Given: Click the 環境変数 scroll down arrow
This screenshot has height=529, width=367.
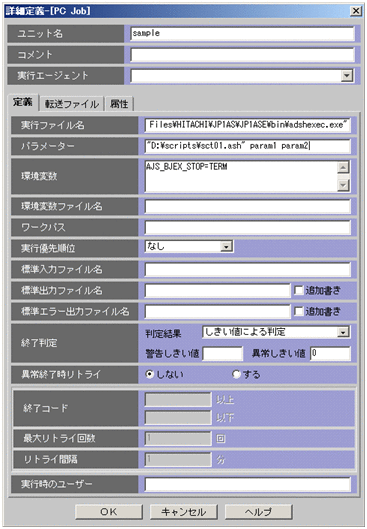Looking at the screenshot, I should 343,185.
